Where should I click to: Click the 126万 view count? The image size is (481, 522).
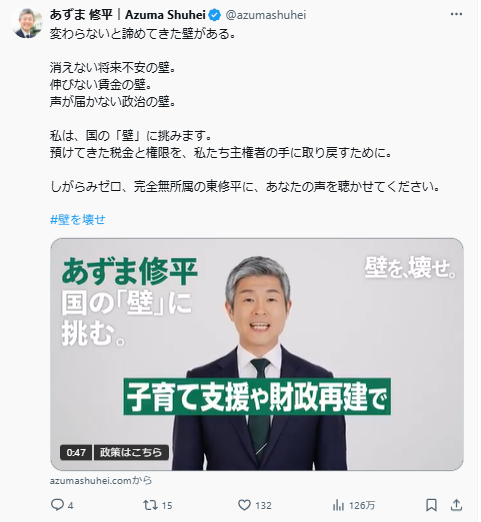(x=362, y=506)
